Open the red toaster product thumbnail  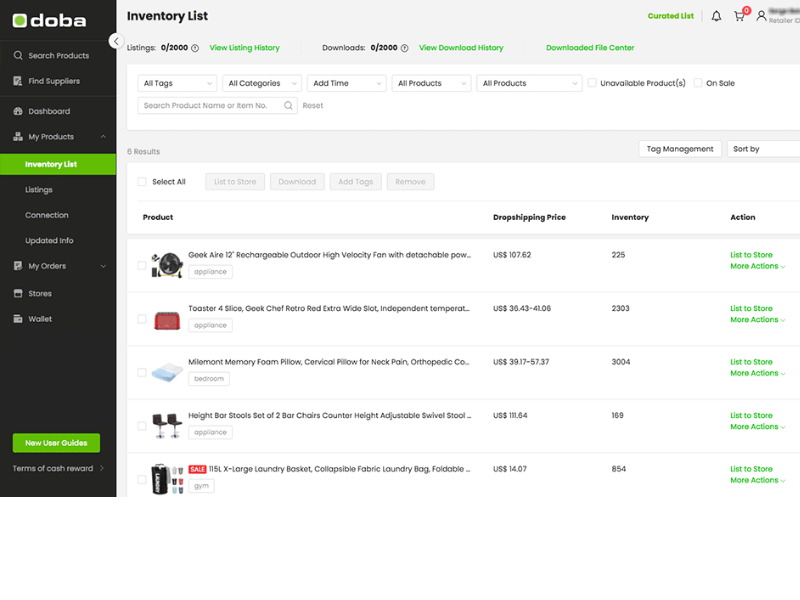pyautogui.click(x=167, y=320)
